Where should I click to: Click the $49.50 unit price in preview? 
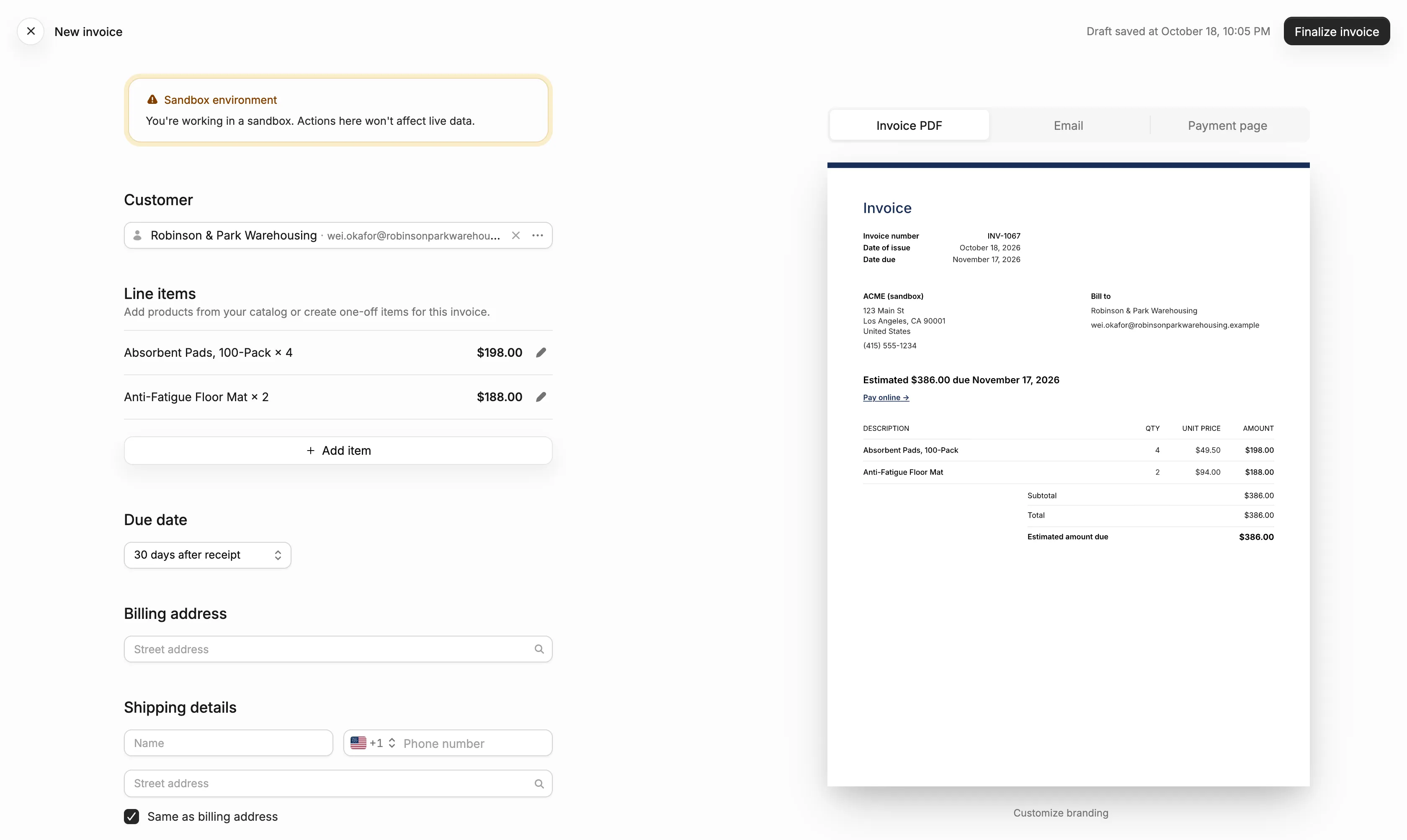click(x=1207, y=450)
